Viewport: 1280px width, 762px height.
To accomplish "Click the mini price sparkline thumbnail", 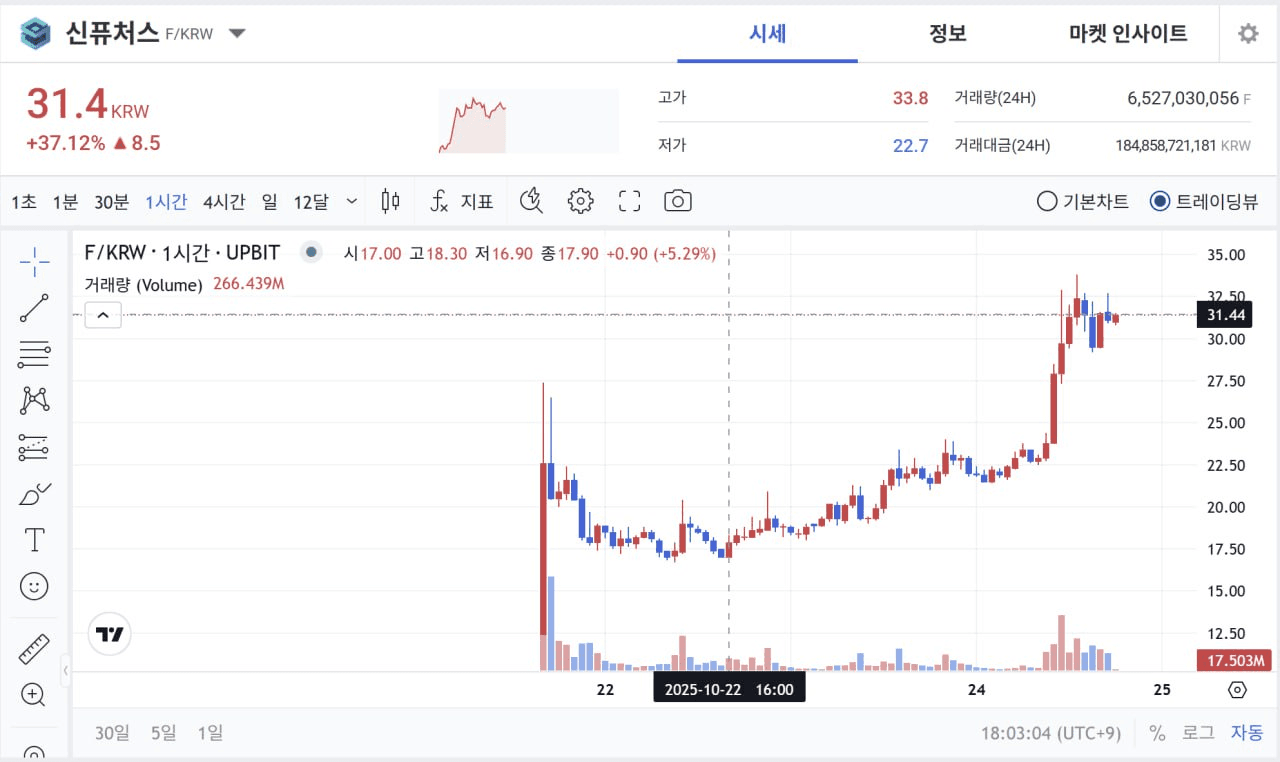I will point(528,121).
